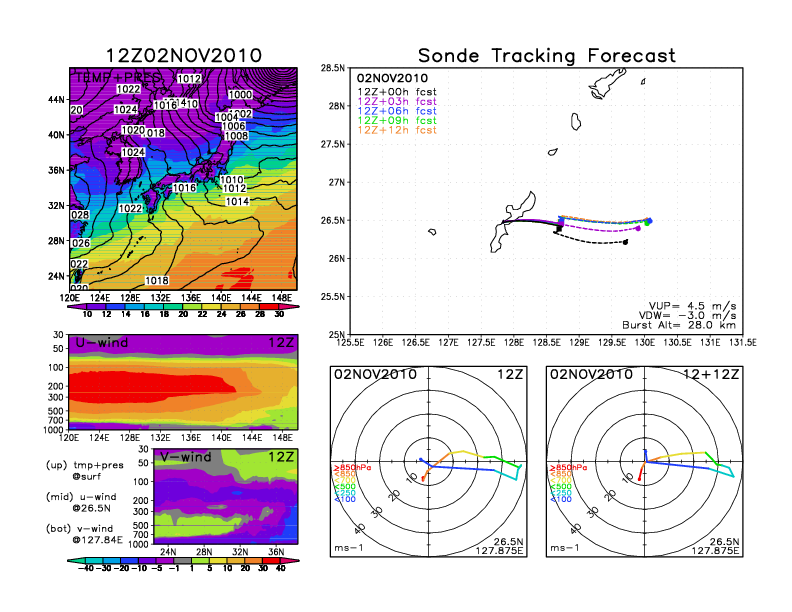Click the "U-wind" panel label
792x612 pixels.
(102, 343)
